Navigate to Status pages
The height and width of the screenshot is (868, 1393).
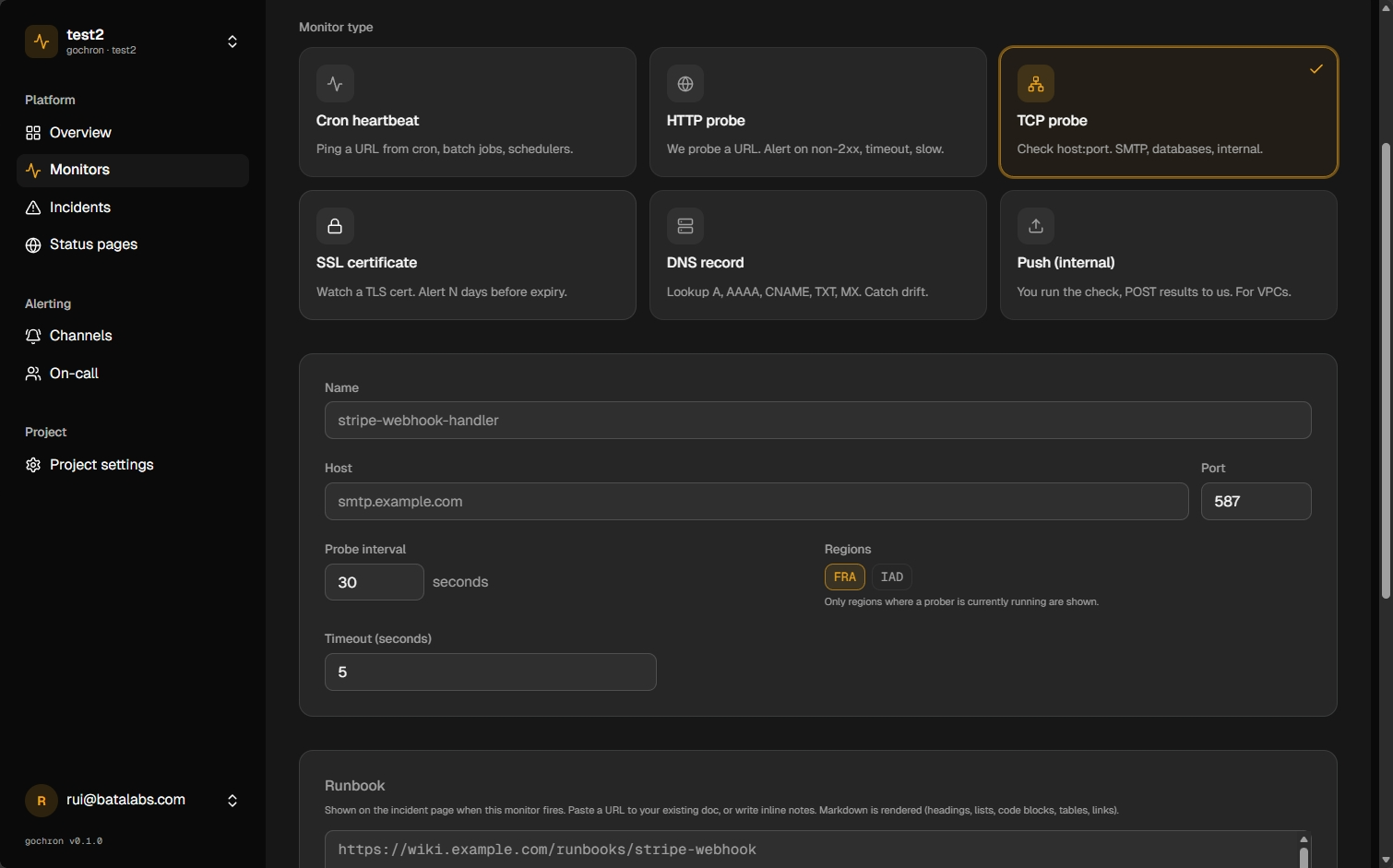click(x=133, y=244)
